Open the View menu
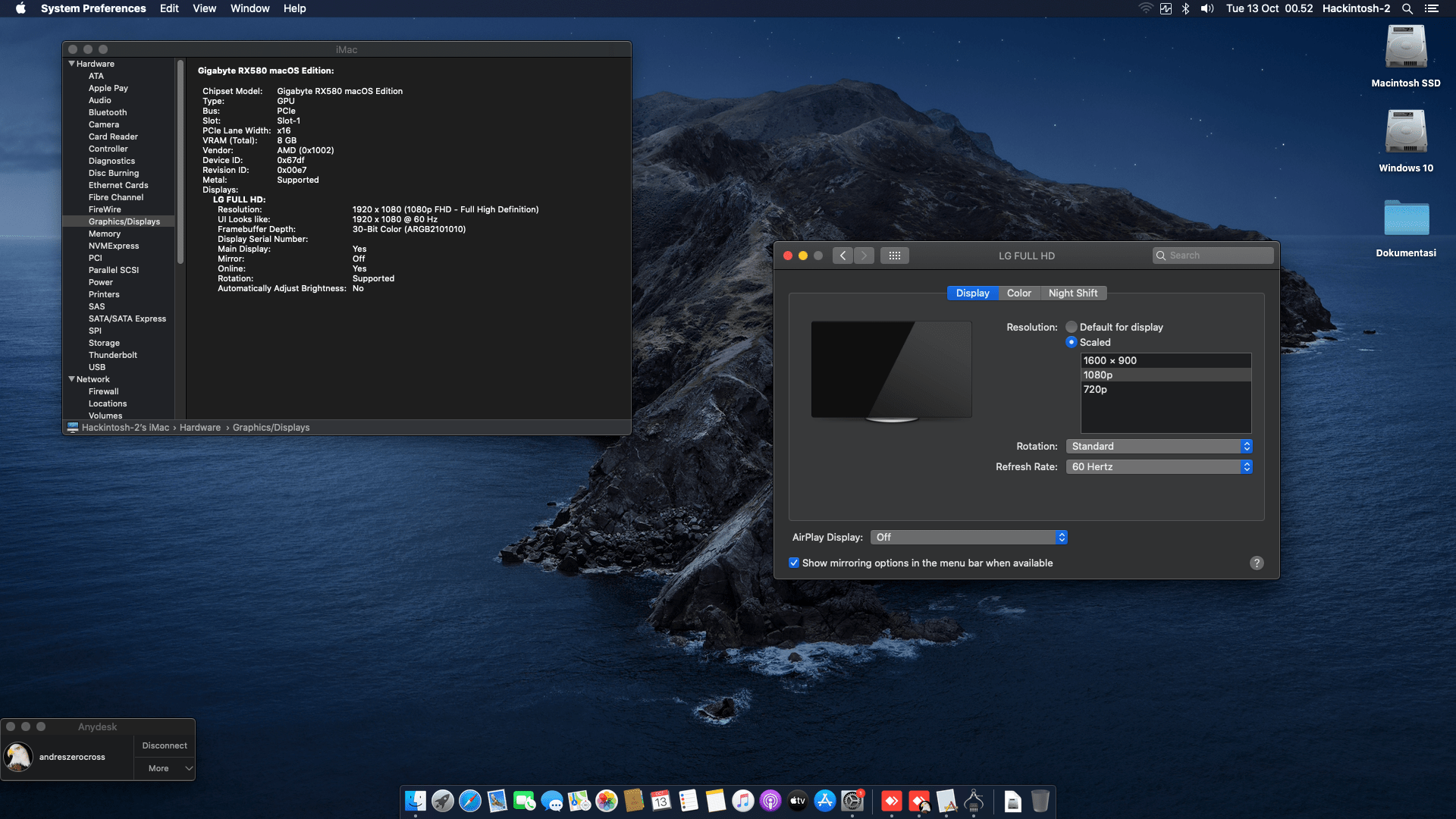The width and height of the screenshot is (1456, 819). pos(204,8)
